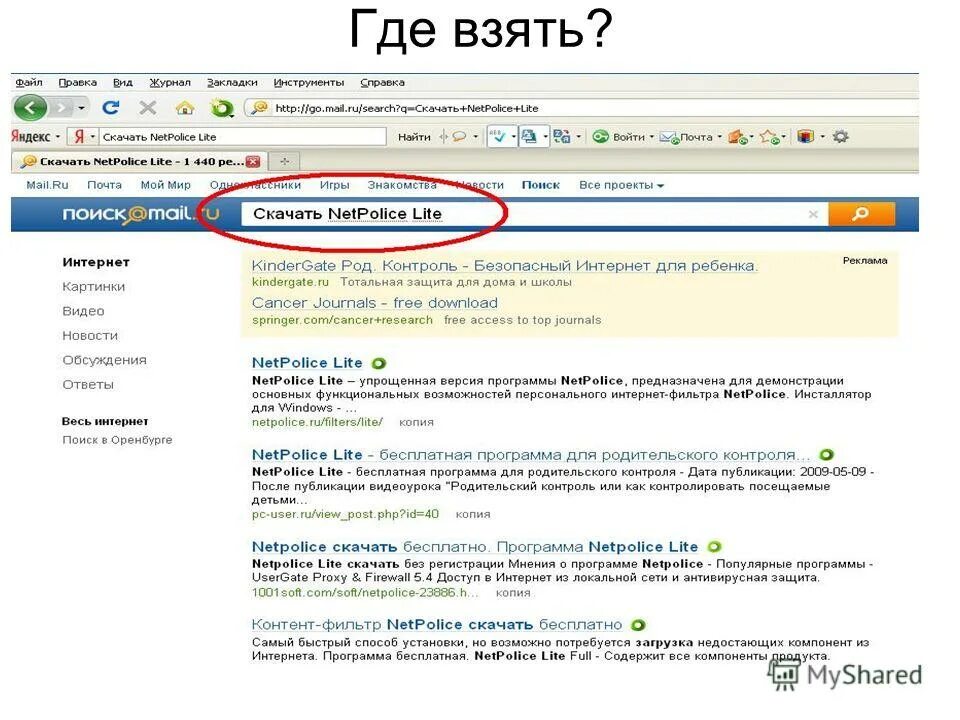The width and height of the screenshot is (960, 720).
Task: Clear the mail.ru search field with X
Action: click(813, 214)
